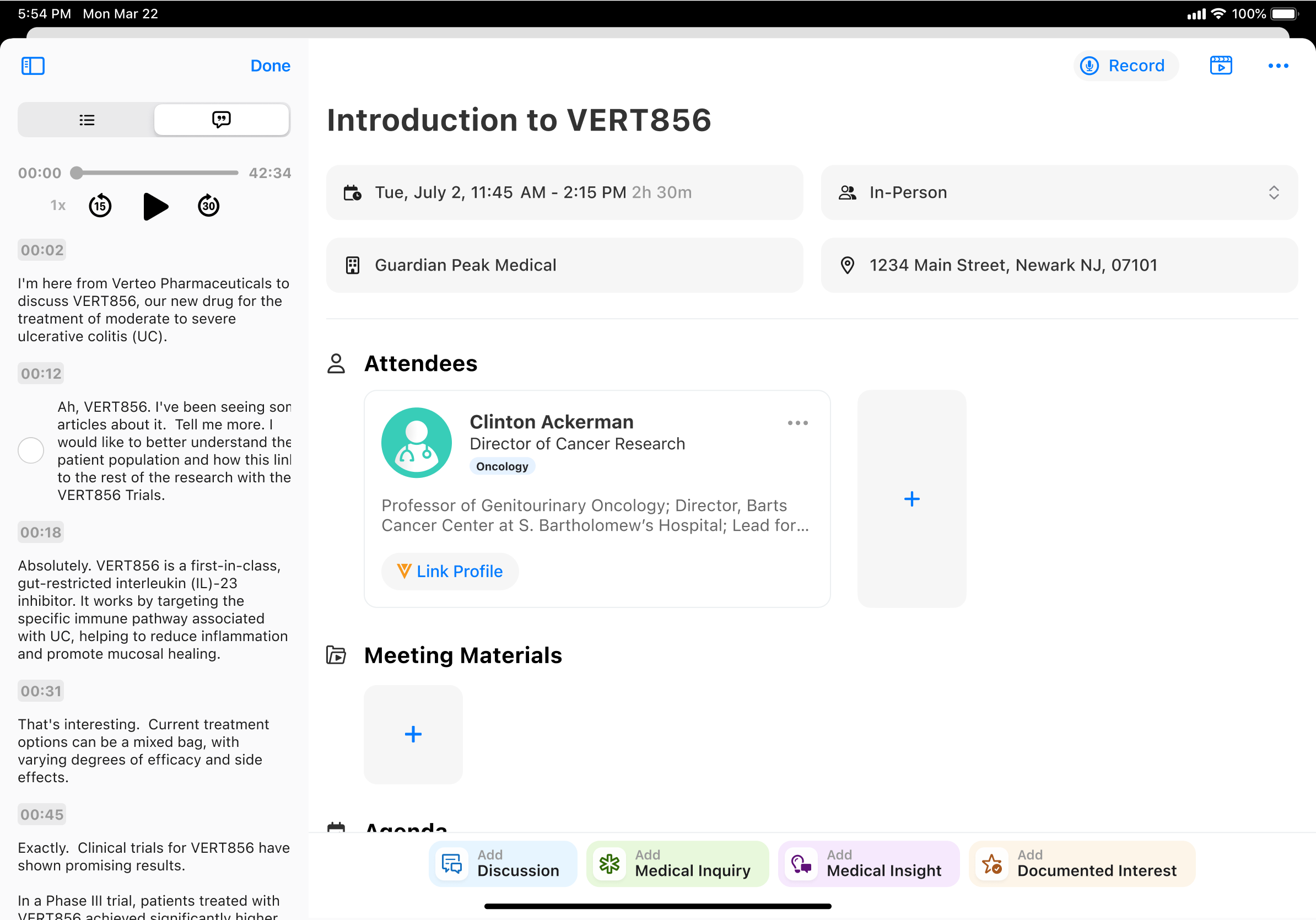The height and width of the screenshot is (920, 1316).
Task: Open the media clip icon in header
Action: point(1221,66)
